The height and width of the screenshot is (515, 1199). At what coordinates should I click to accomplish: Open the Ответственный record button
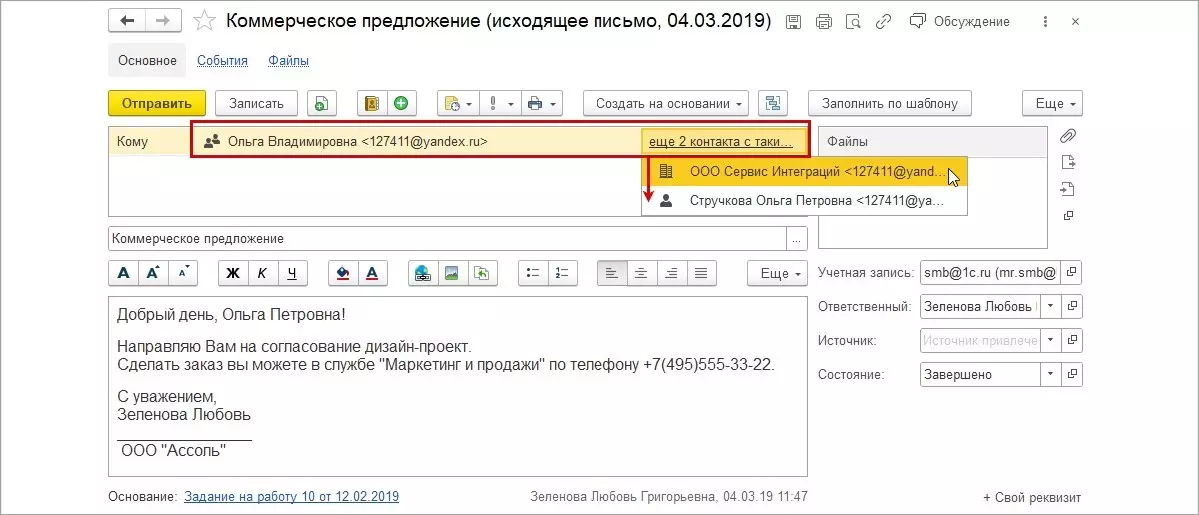1071,306
